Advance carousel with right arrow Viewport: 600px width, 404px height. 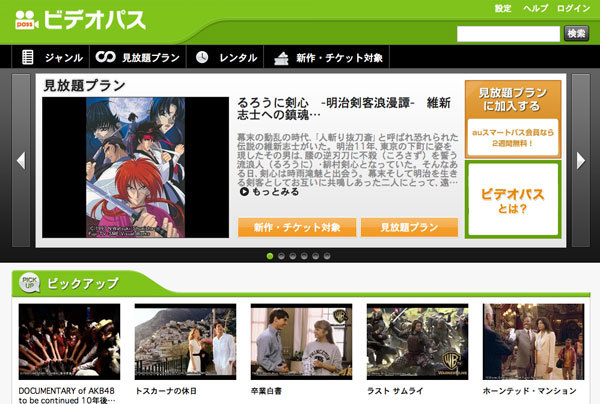point(580,160)
